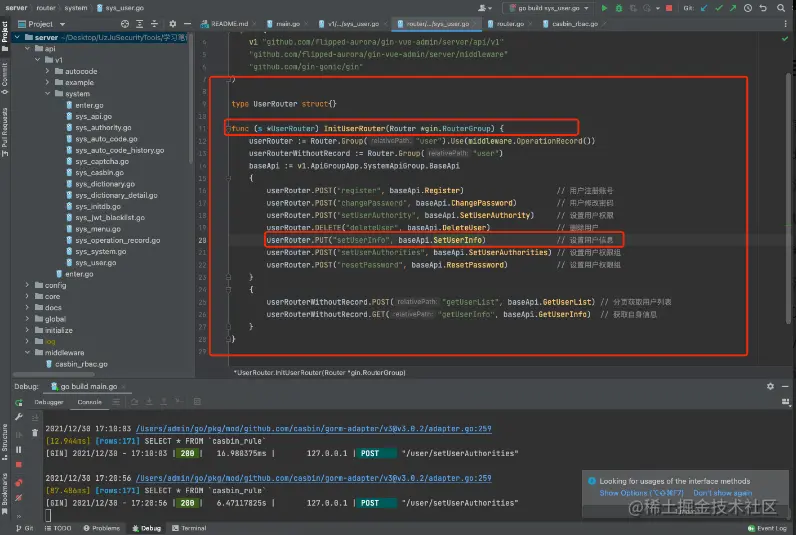The width and height of the screenshot is (796, 535).
Task: Open Git tool window at bottom
Action: 24,528
